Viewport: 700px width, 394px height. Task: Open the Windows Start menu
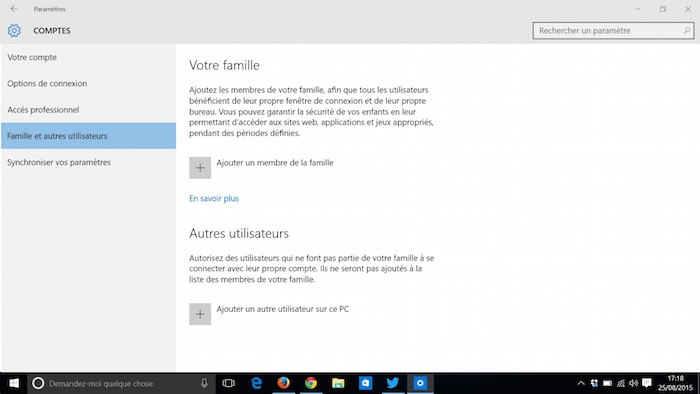coord(14,383)
